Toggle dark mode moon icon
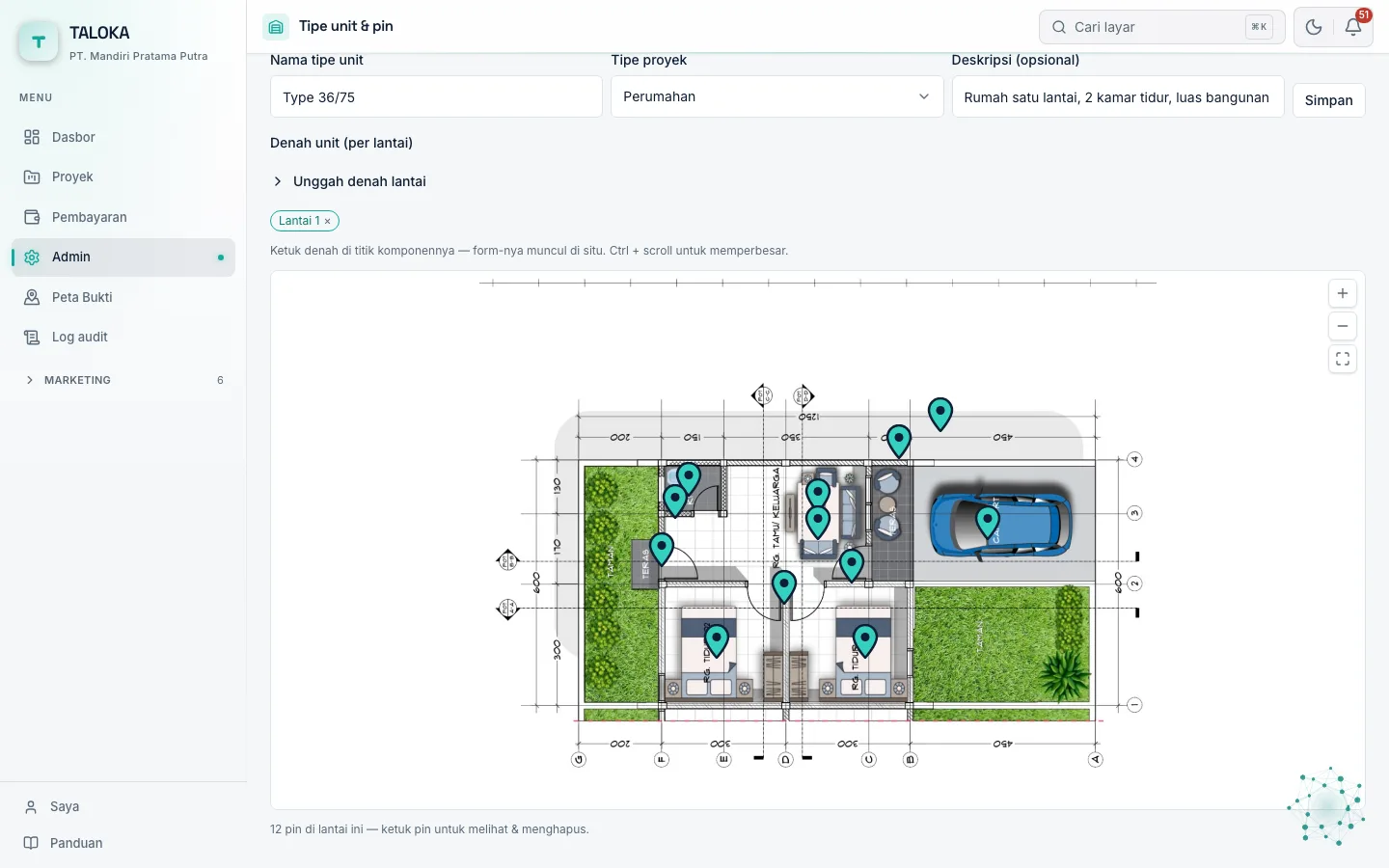Image resolution: width=1389 pixels, height=868 pixels. 1314,27
